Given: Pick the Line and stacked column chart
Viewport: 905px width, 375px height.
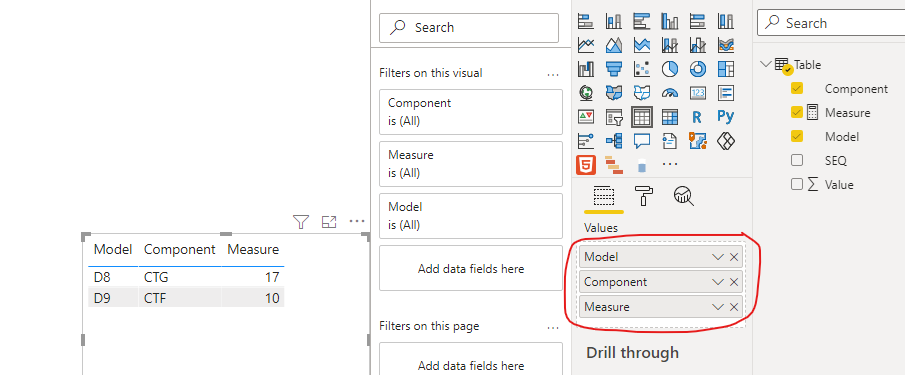Looking at the screenshot, I should coord(670,46).
